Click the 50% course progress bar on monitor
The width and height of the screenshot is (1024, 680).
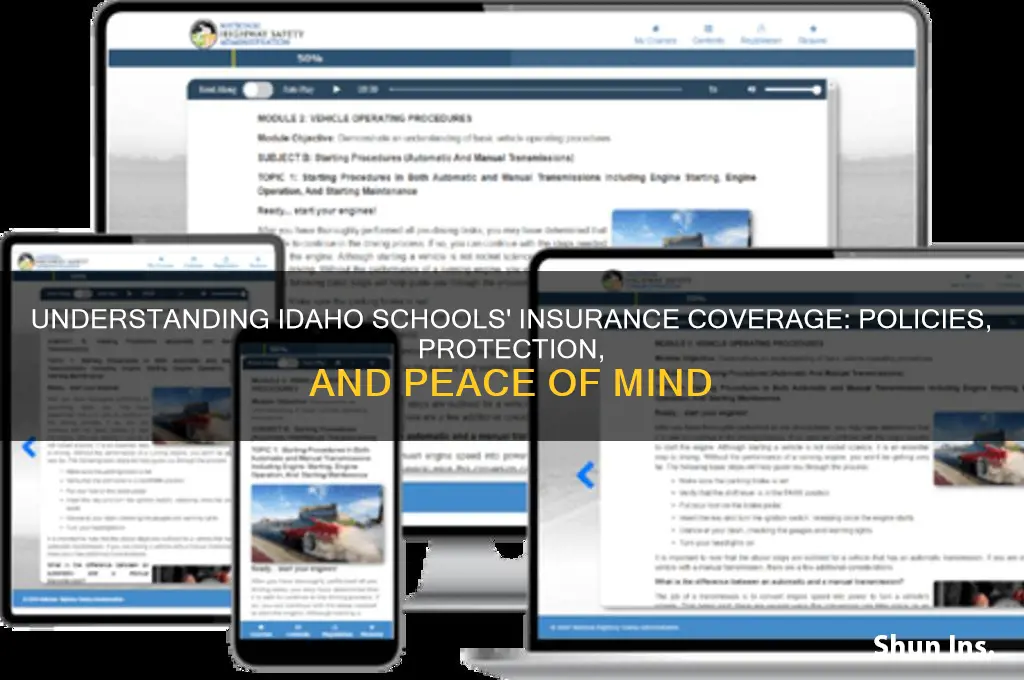coord(511,58)
